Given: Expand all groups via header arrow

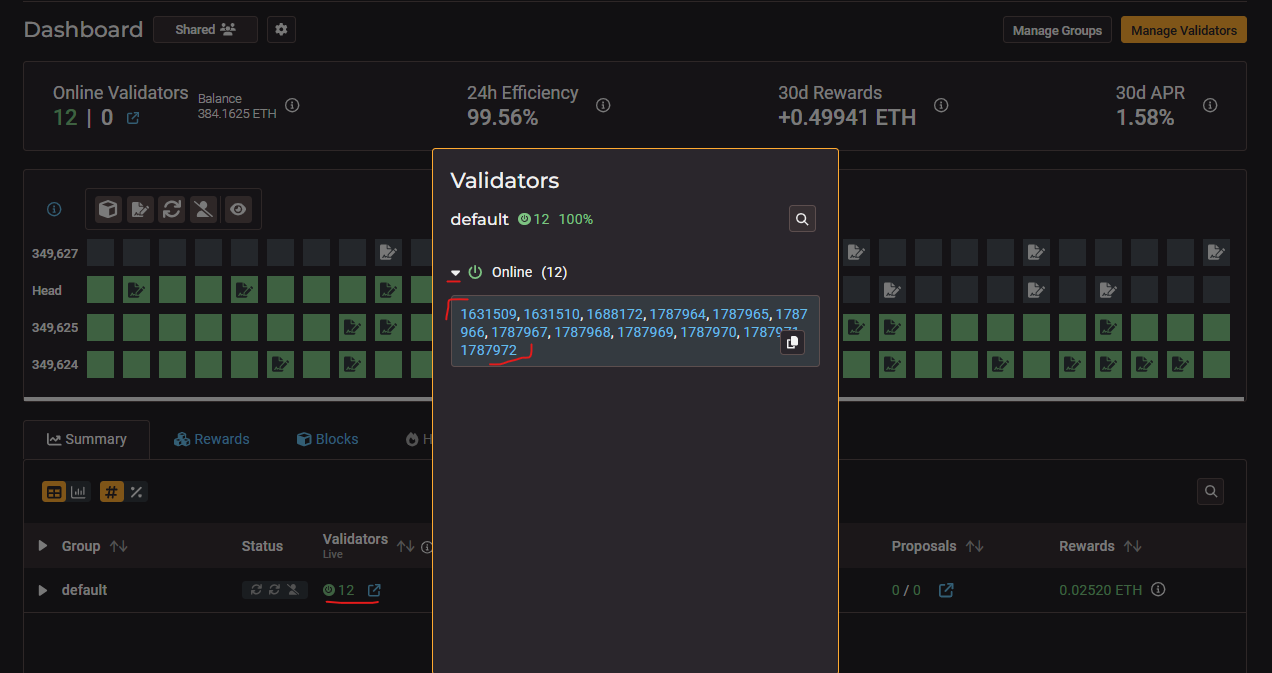Looking at the screenshot, I should (x=42, y=546).
